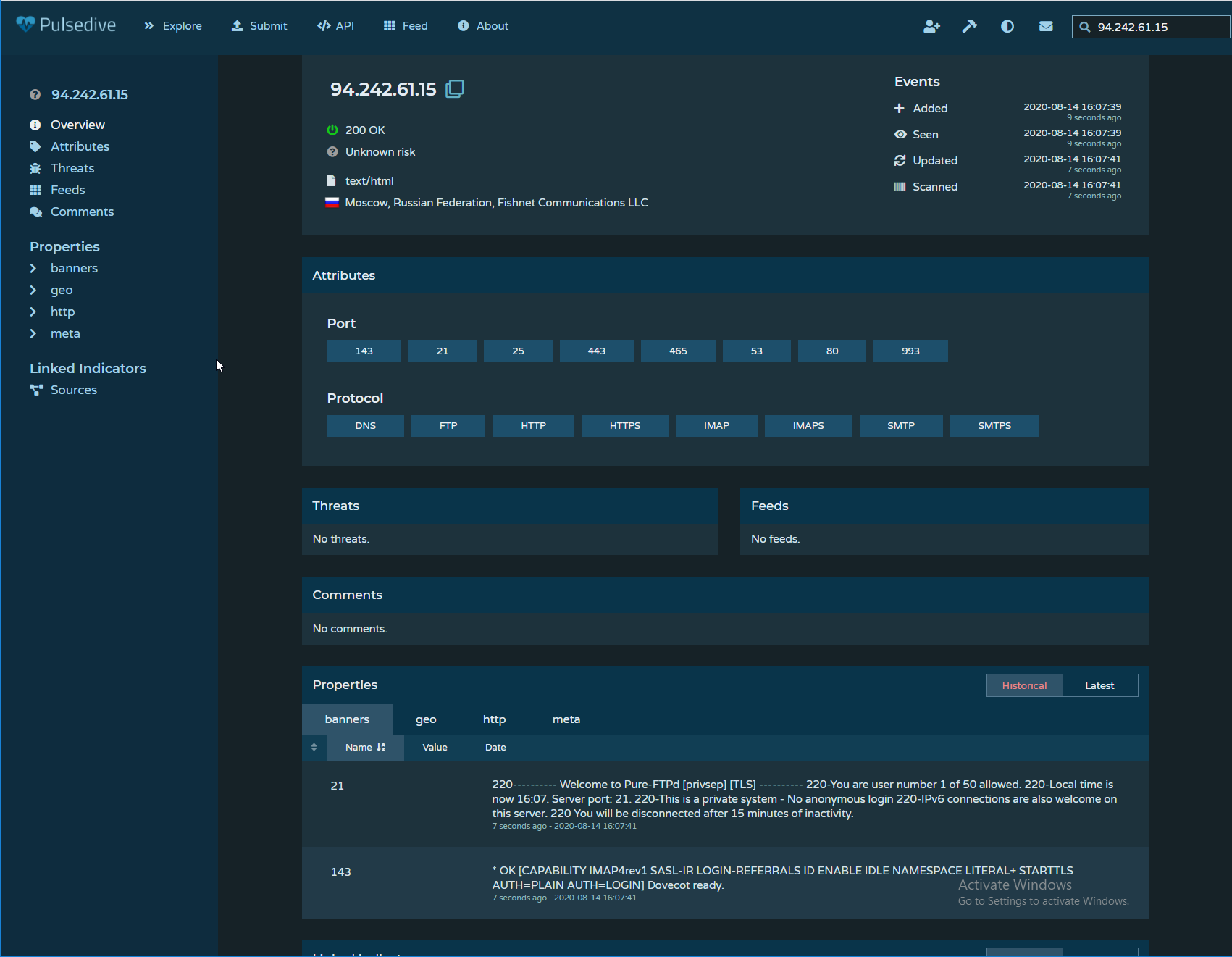Expand meta in sidebar Properties

65,333
